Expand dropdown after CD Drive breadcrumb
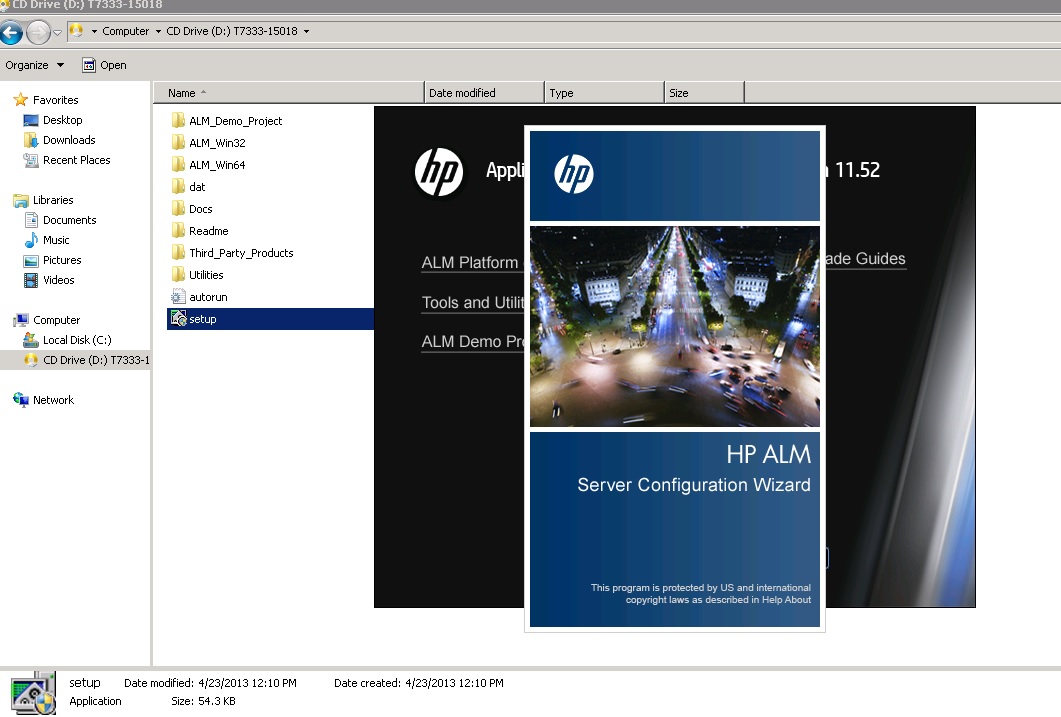This screenshot has height=717, width=1061. click(307, 31)
